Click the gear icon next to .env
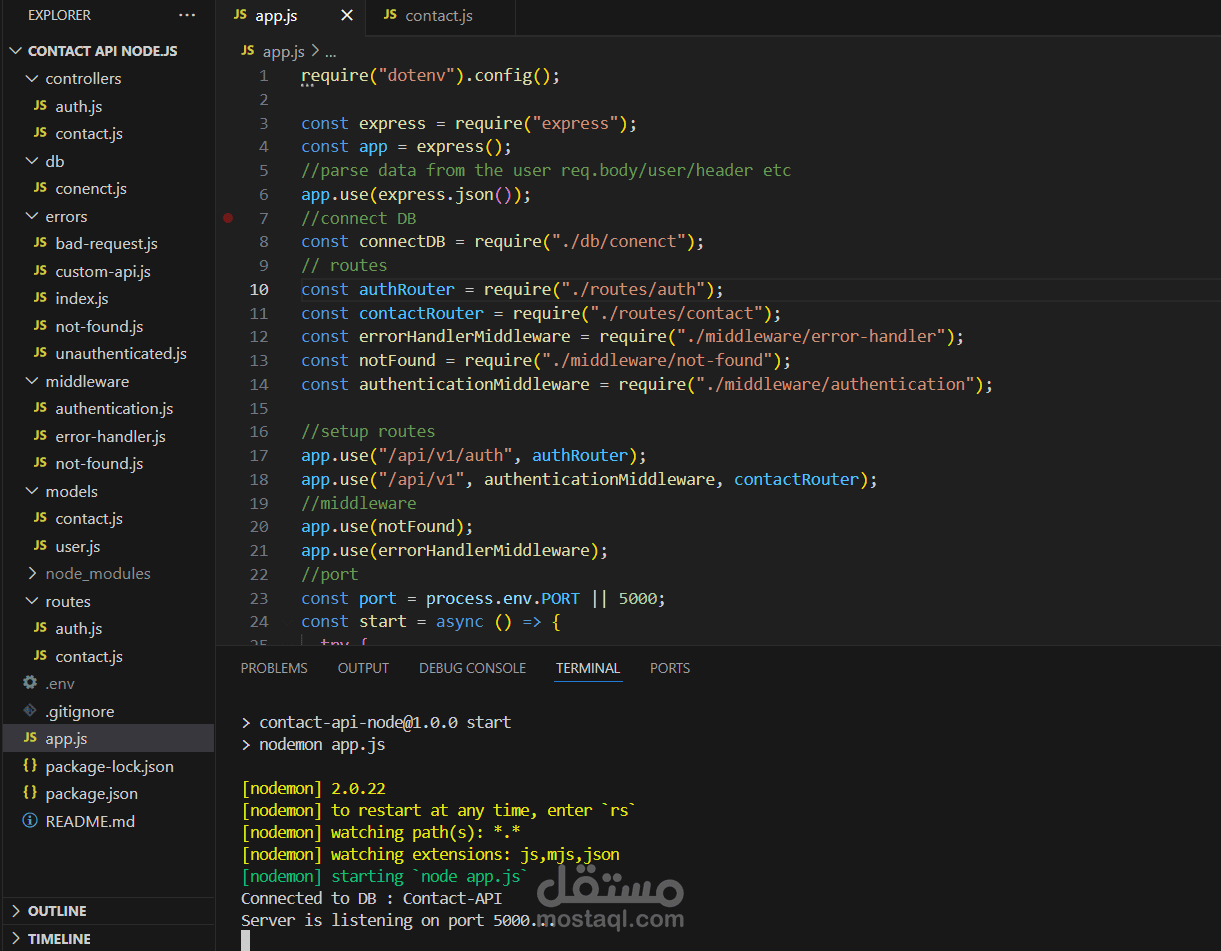 (x=31, y=683)
